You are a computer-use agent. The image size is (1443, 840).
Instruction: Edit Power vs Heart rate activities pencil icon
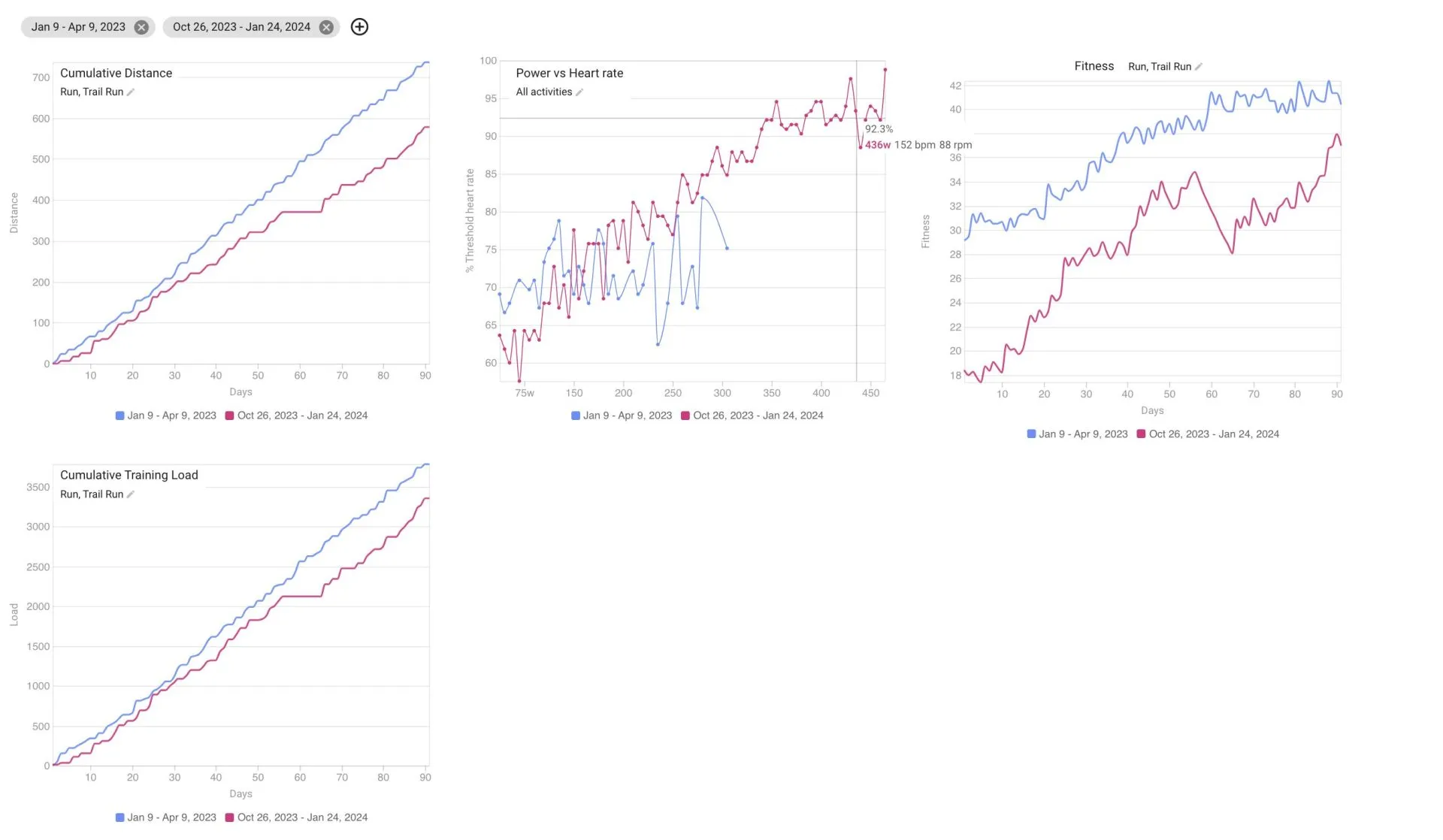click(x=579, y=92)
